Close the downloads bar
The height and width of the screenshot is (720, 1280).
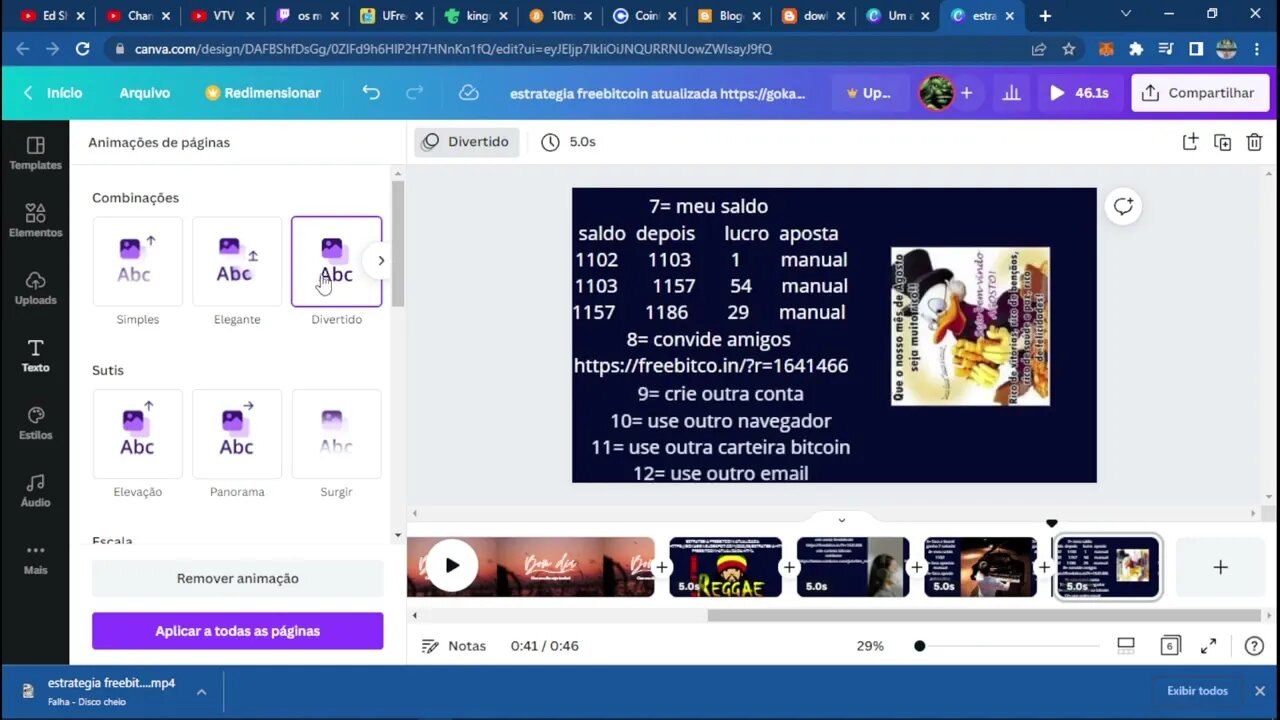coord(1260,691)
